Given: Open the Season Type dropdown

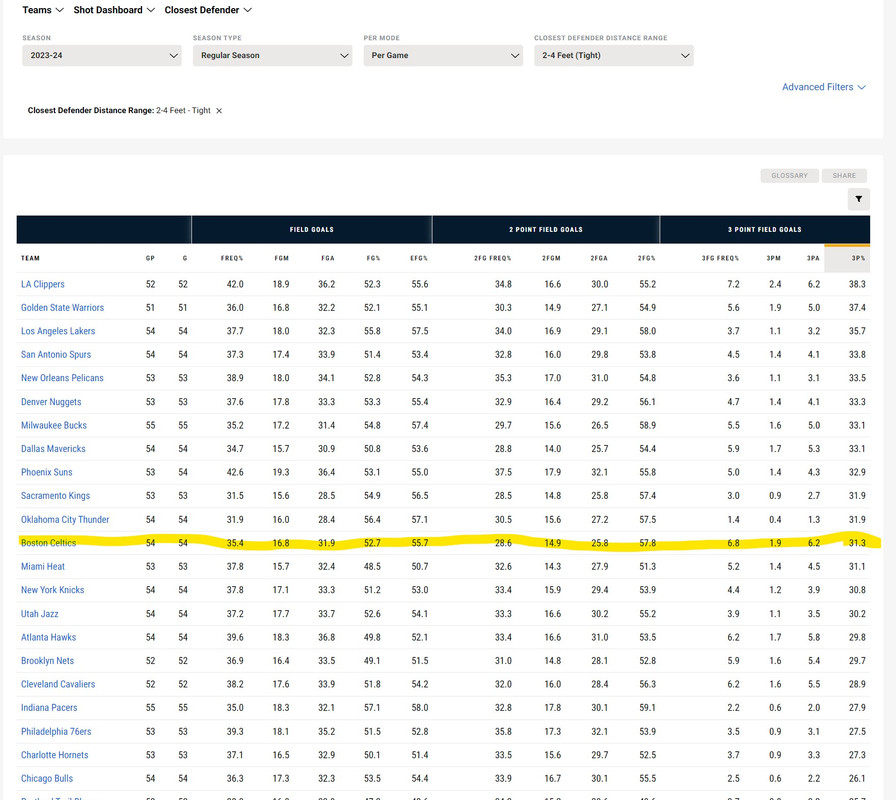Looking at the screenshot, I should [x=272, y=55].
